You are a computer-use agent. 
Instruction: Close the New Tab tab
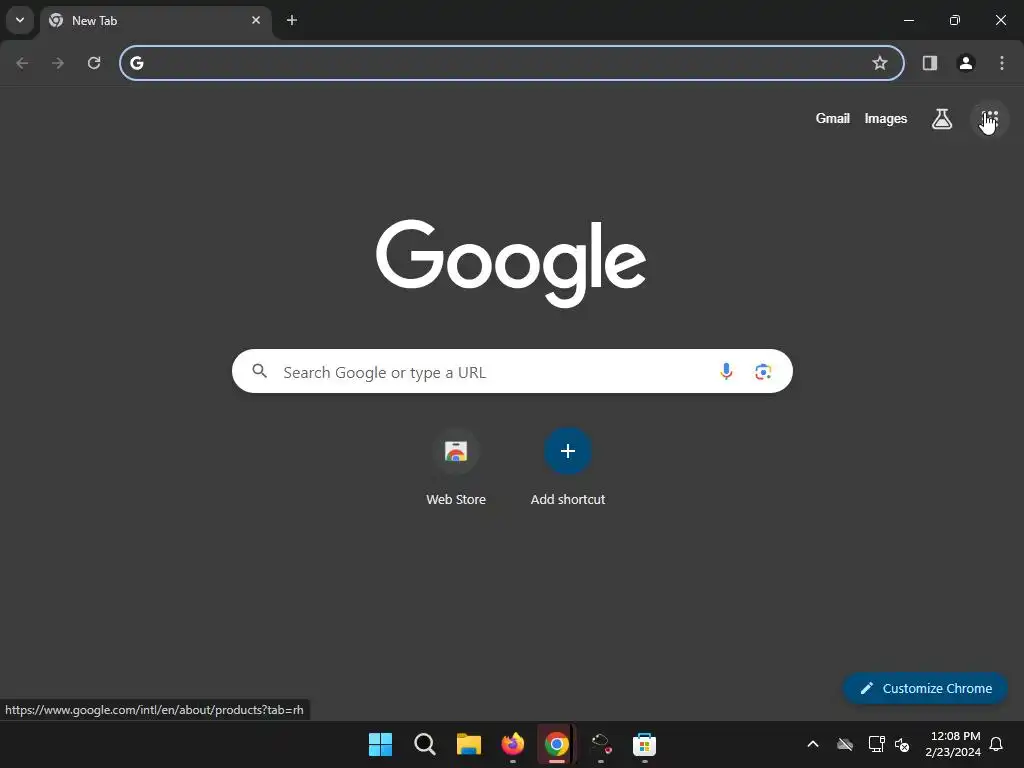pyautogui.click(x=256, y=20)
